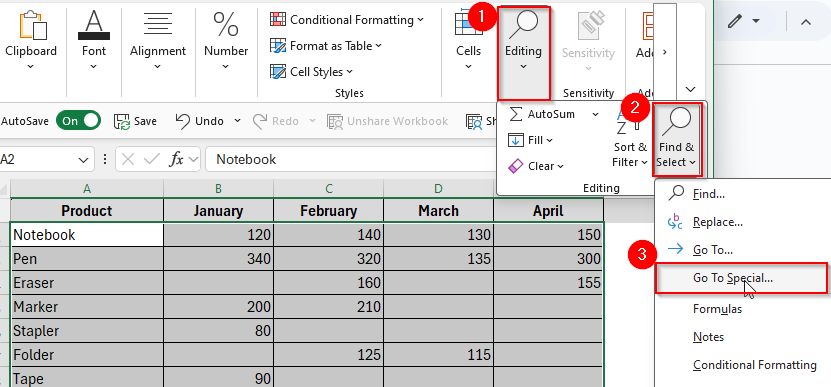831x387 pixels.
Task: Select column D header
Action: pos(438,188)
